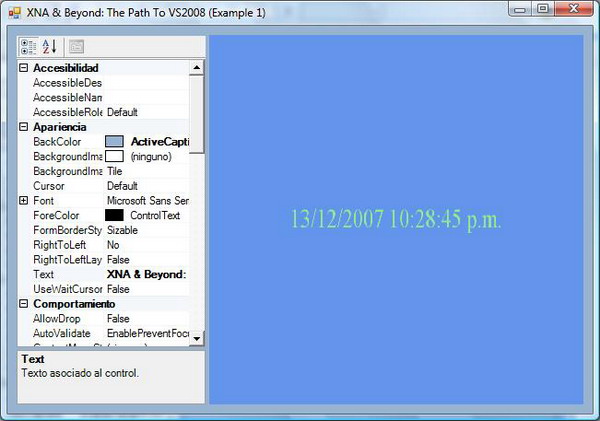Image resolution: width=600 pixels, height=421 pixels.
Task: Select the RightToLeftLayout property label
Action: click(67, 259)
